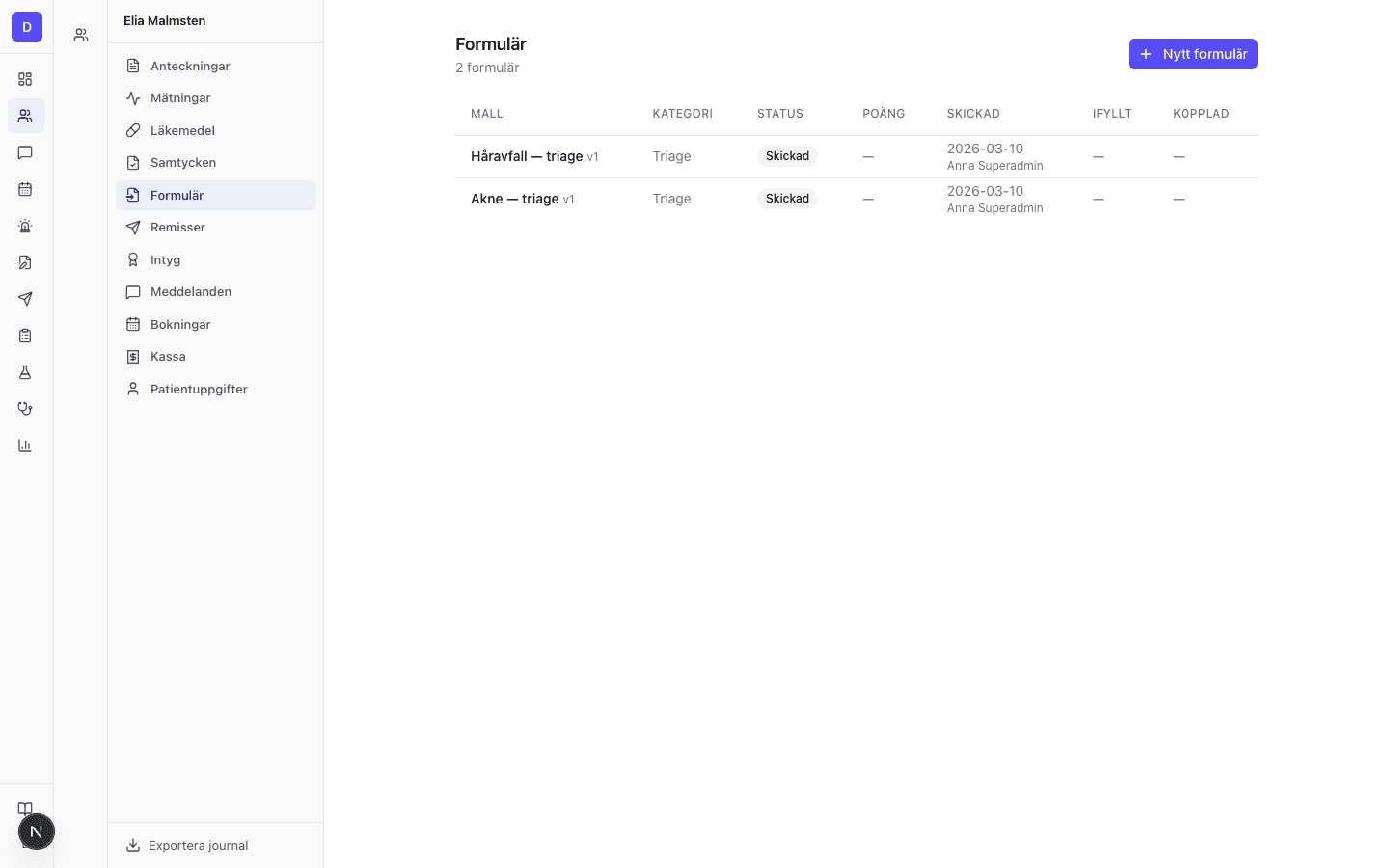Click the chat bubble icon in left rail

25,152
